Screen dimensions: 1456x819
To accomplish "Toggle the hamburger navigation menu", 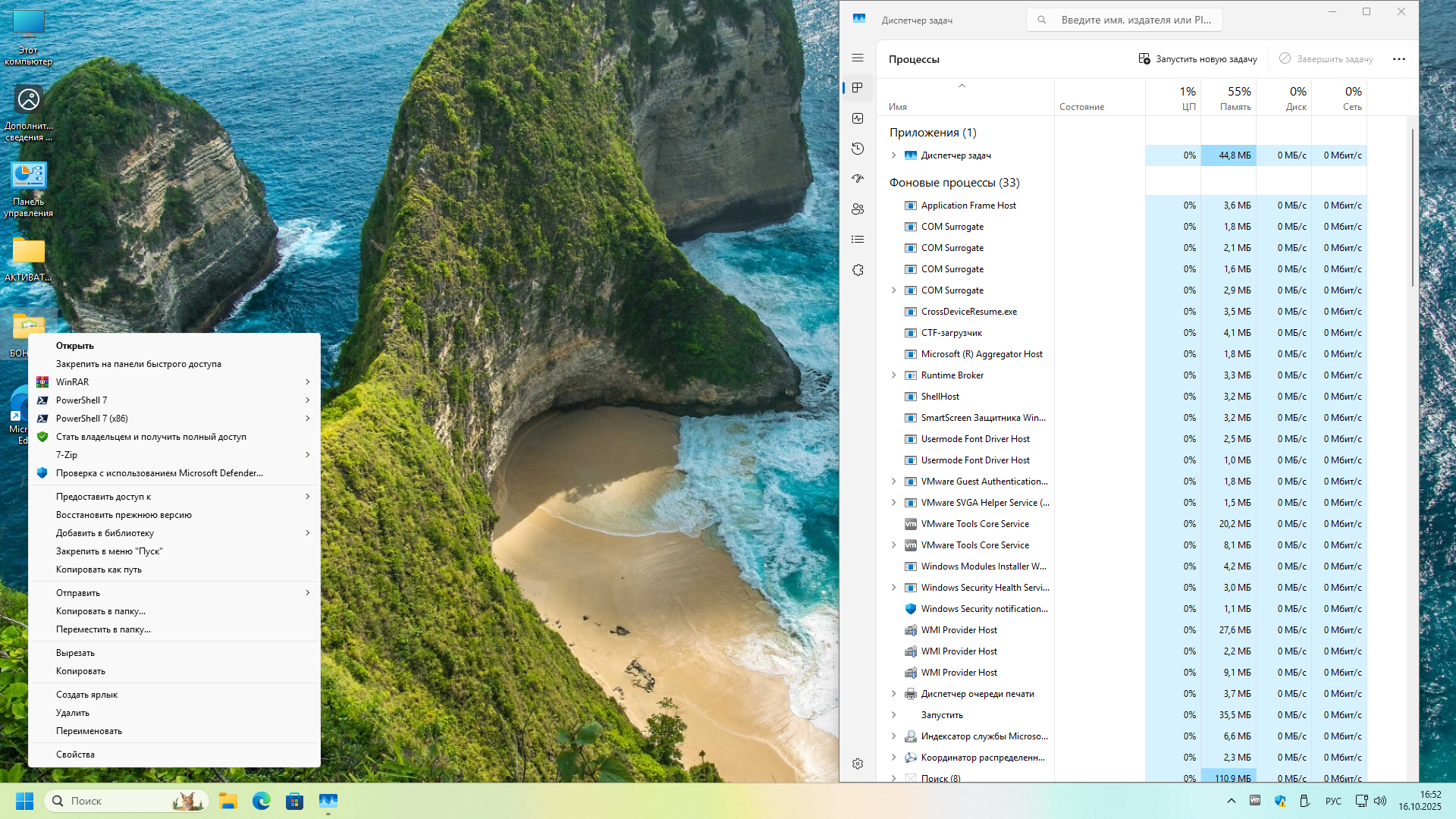I will 858,58.
